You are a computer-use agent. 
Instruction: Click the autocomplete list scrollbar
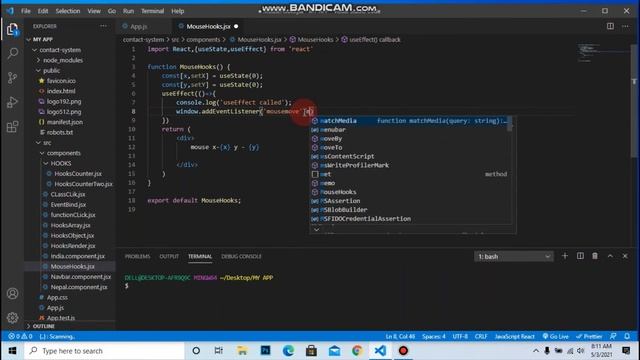509,124
